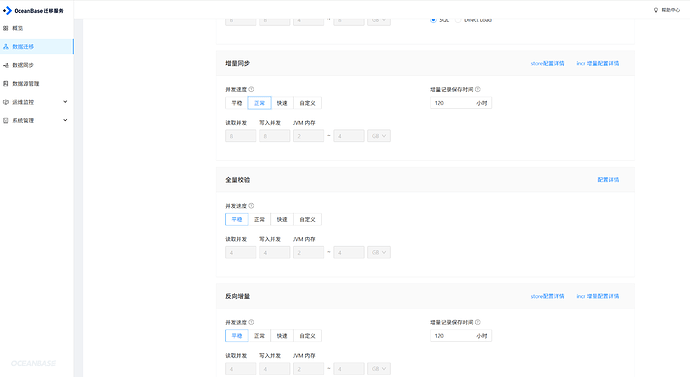Viewport: 690px width, 377px height.
Task: Click help icon next to 增量同步 增量记录保存时间
Action: [x=478, y=89]
